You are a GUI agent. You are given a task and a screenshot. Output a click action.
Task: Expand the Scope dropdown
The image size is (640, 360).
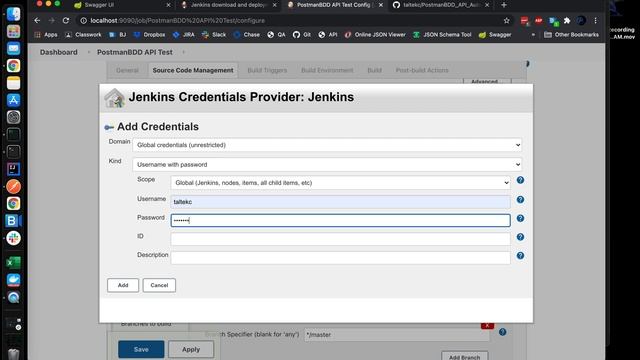tap(340, 182)
